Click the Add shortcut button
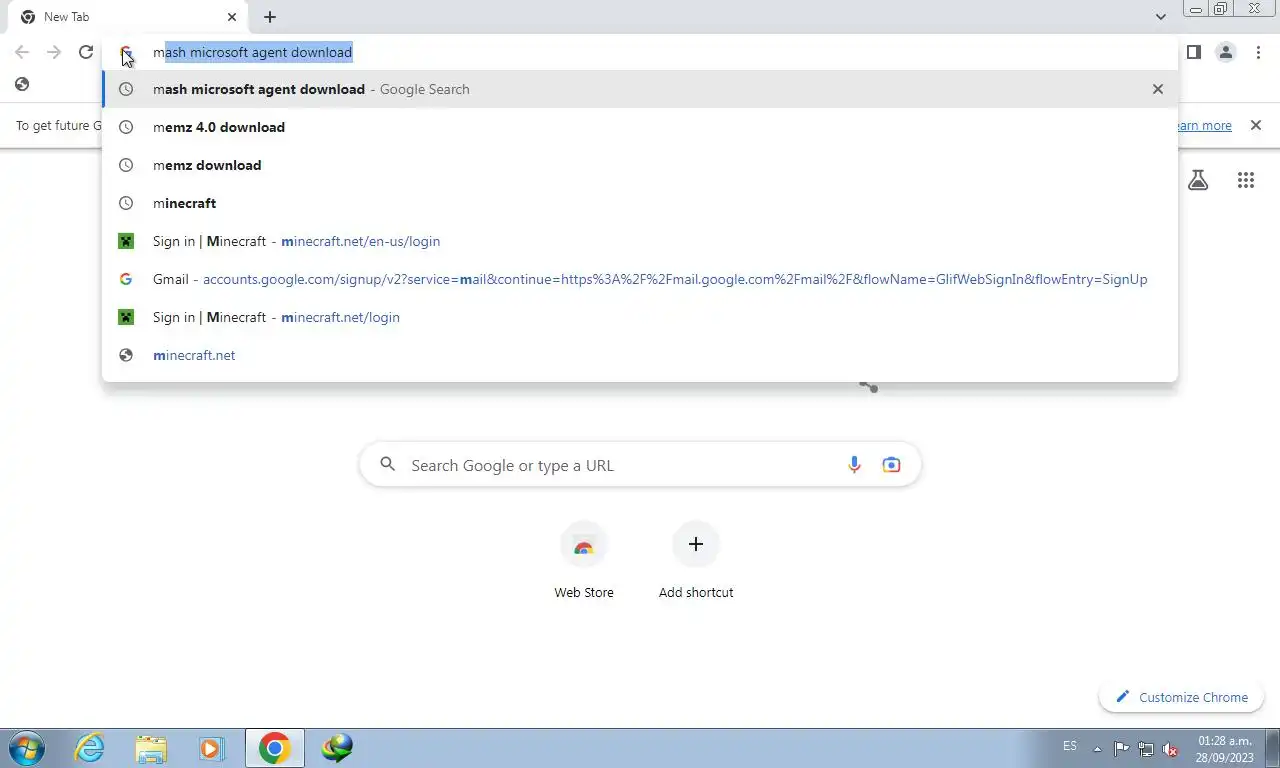Image resolution: width=1280 pixels, height=768 pixels. click(696, 561)
